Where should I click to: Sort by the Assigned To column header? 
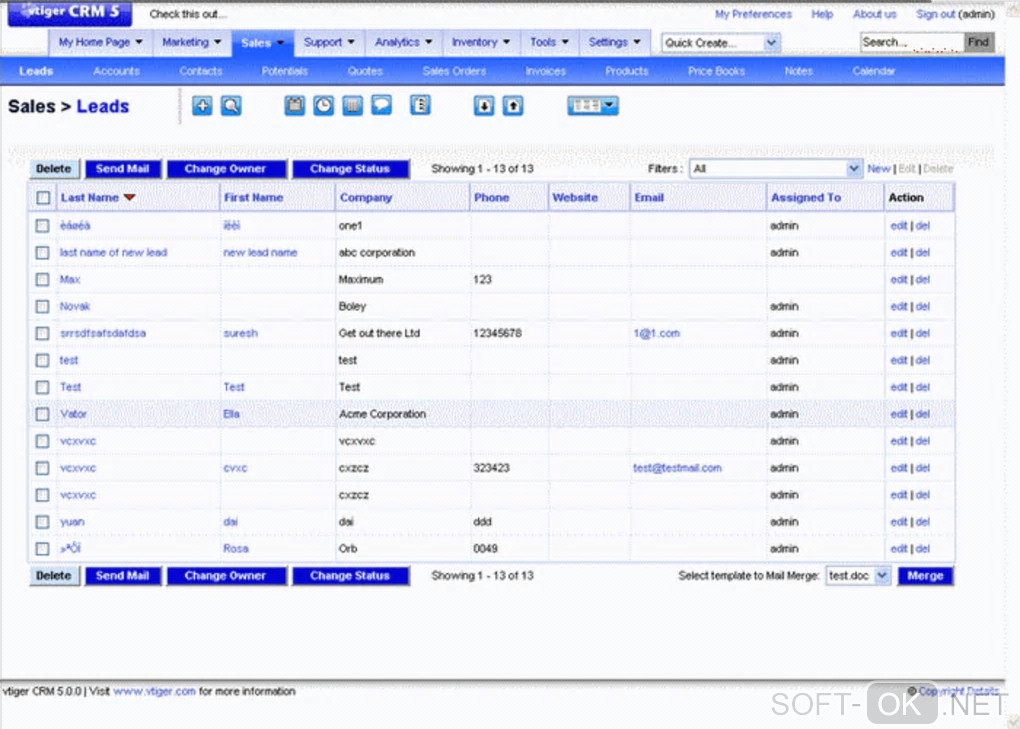806,198
